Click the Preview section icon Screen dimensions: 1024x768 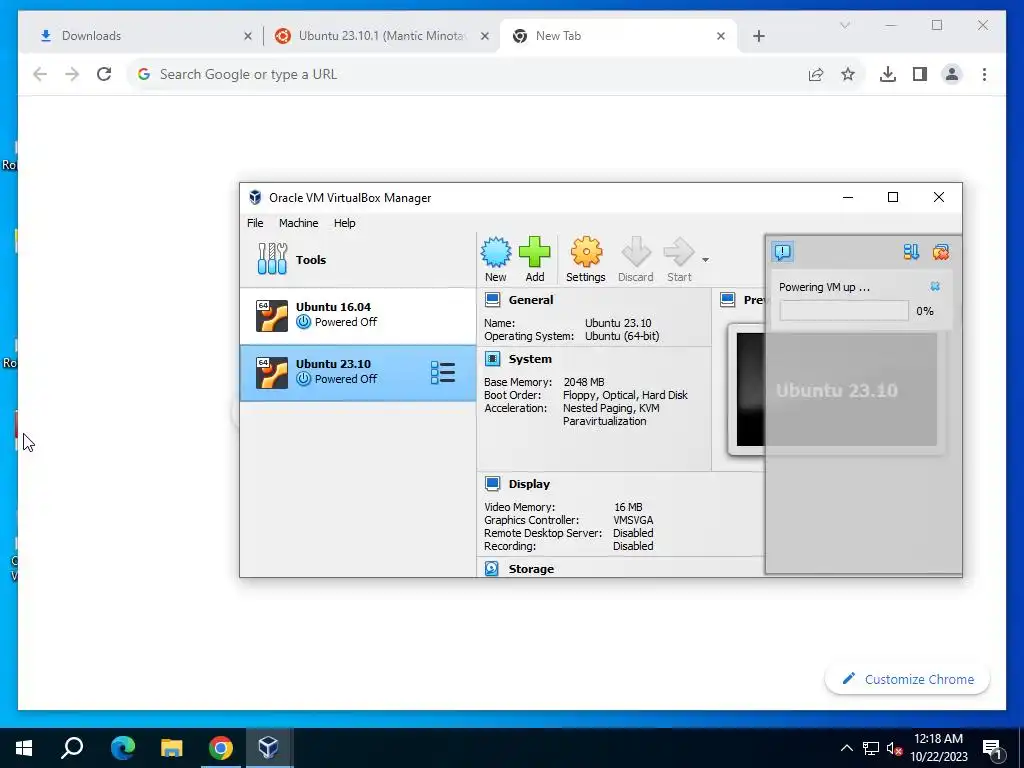pyautogui.click(x=728, y=300)
